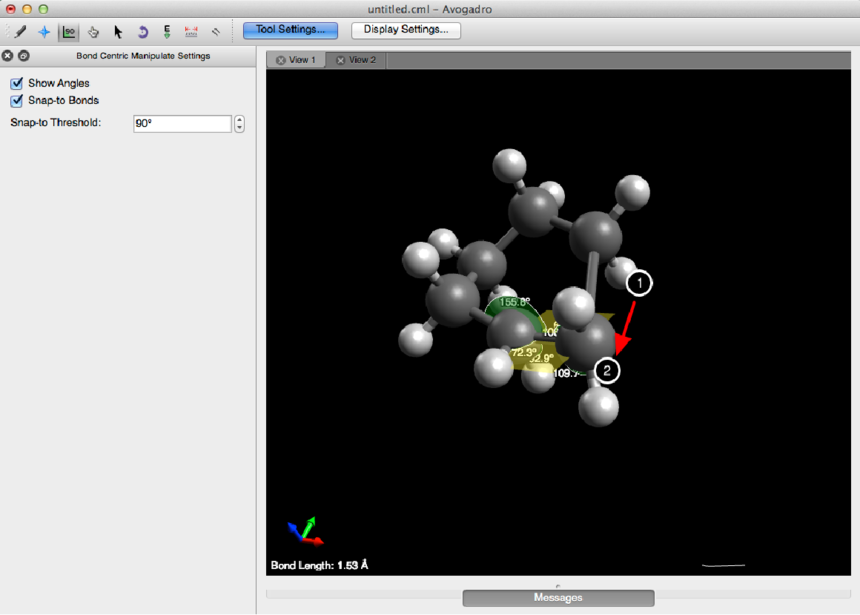Uncheck the Show Angles checkbox

click(x=17, y=83)
